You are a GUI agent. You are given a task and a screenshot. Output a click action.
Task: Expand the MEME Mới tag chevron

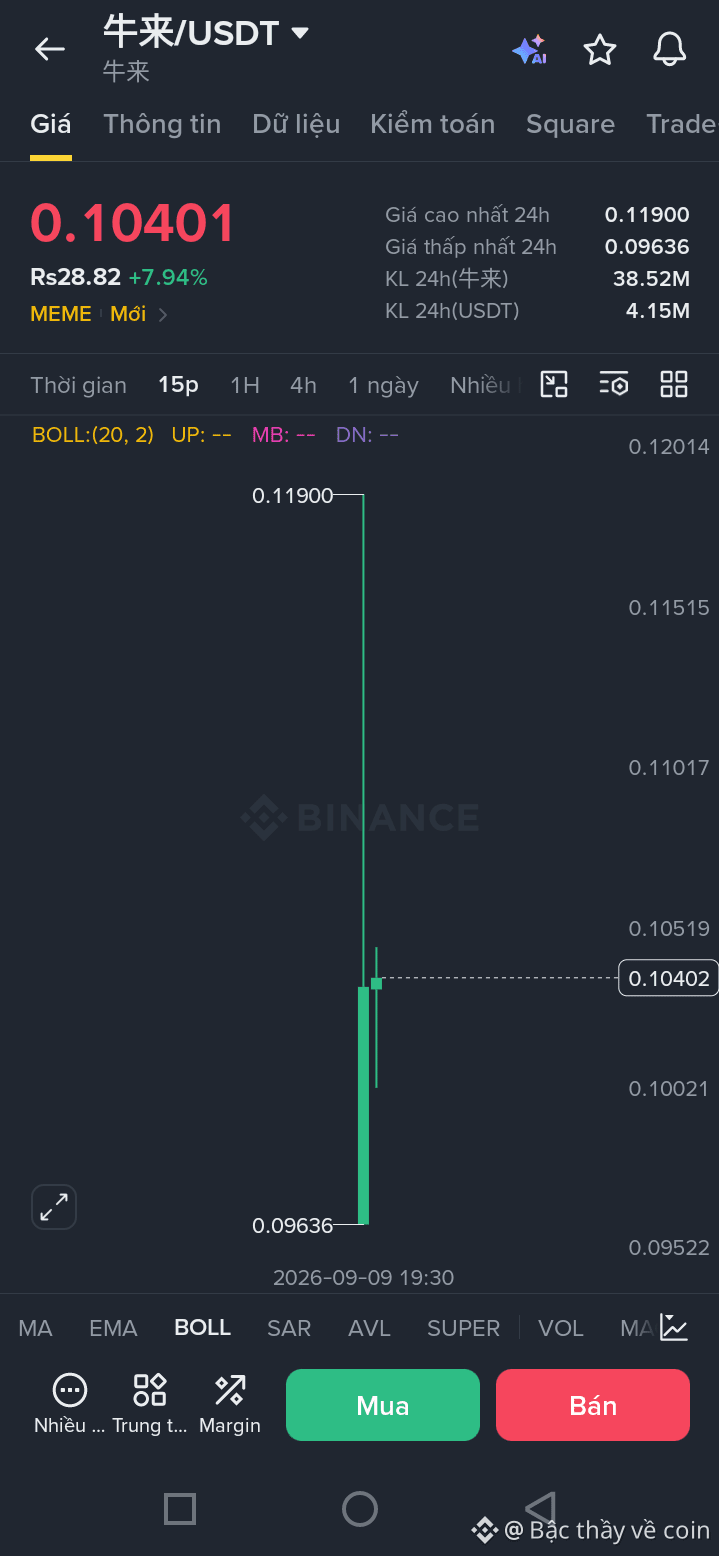click(x=163, y=314)
